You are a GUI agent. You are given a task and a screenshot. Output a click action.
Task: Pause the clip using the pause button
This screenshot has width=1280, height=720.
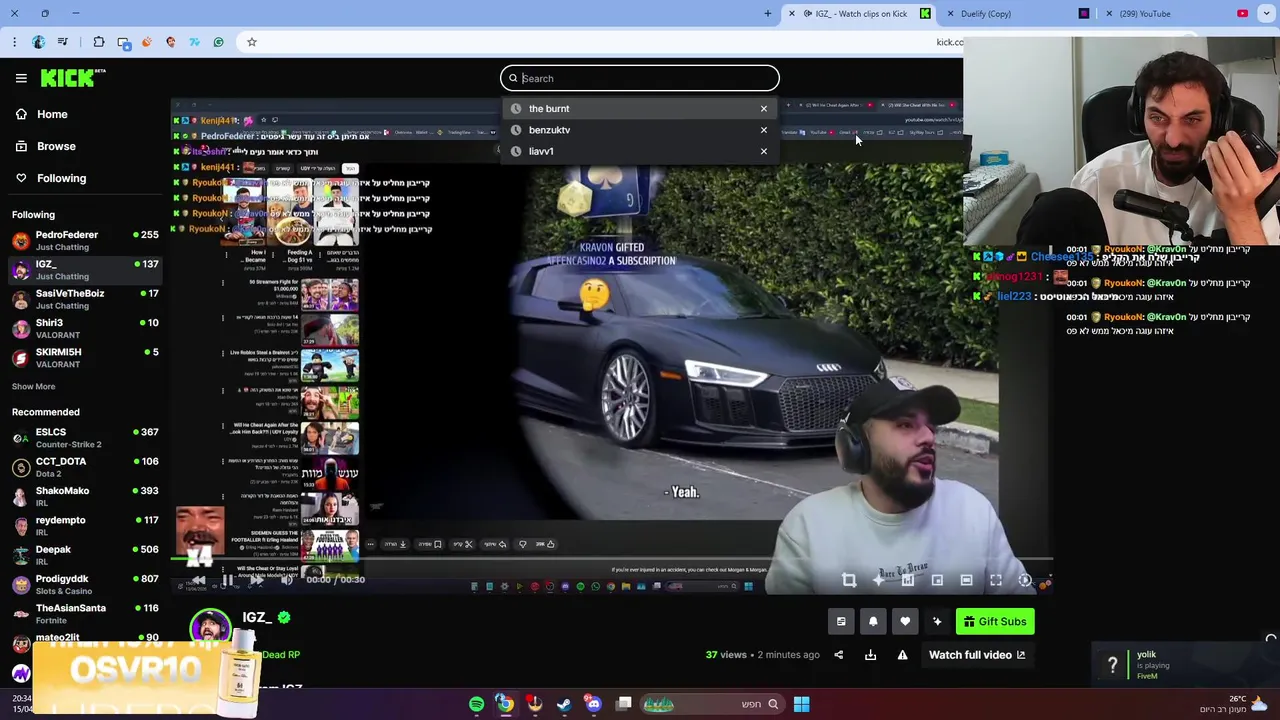[x=227, y=580]
